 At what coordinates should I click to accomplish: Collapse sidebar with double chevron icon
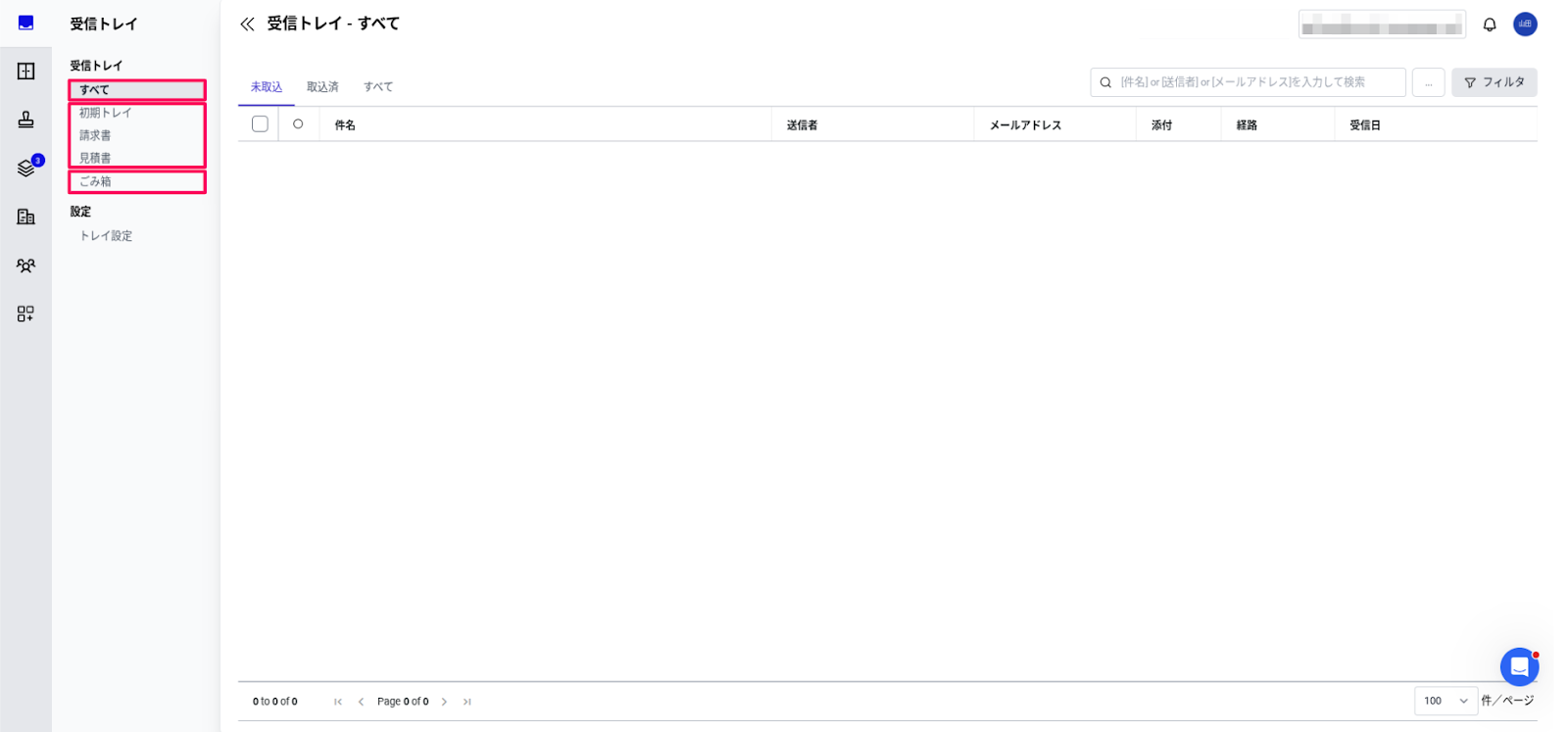coord(247,24)
